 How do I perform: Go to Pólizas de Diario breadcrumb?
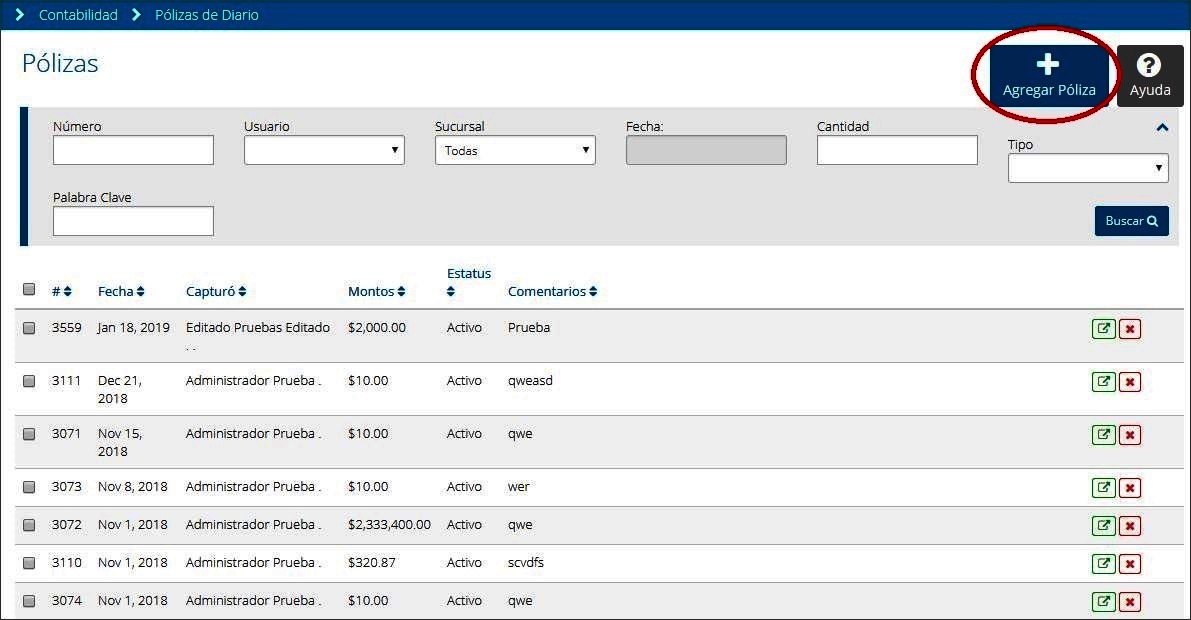click(207, 15)
